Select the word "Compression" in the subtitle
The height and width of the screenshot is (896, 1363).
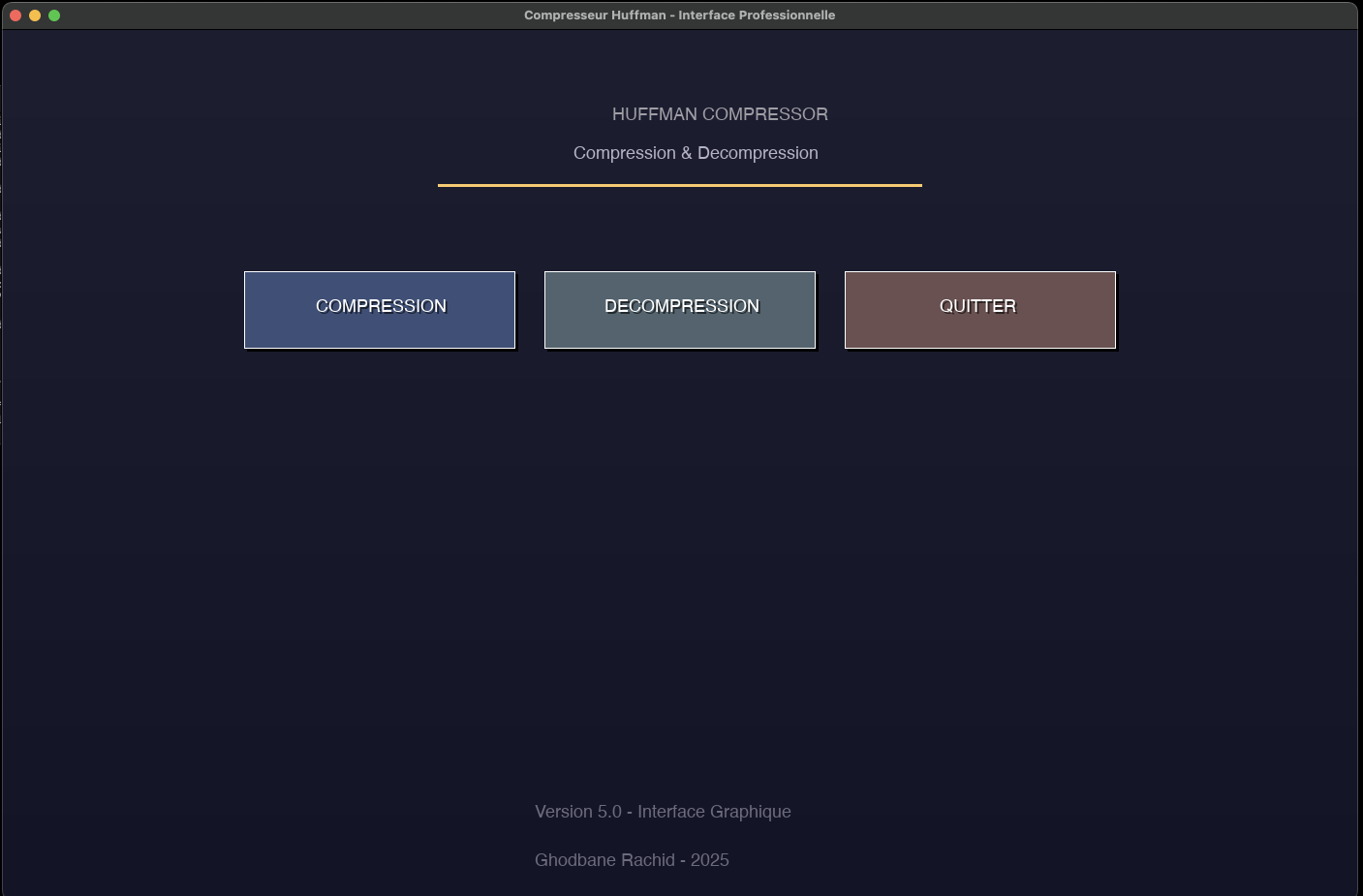624,153
